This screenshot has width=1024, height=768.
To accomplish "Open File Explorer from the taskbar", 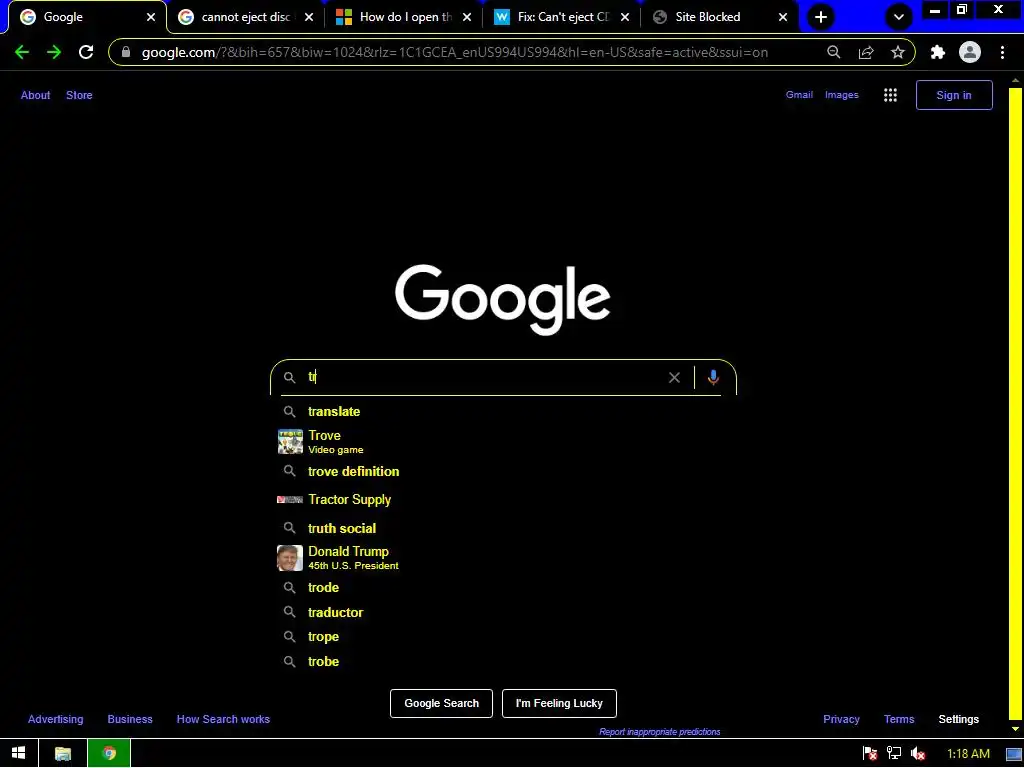I will coord(63,754).
